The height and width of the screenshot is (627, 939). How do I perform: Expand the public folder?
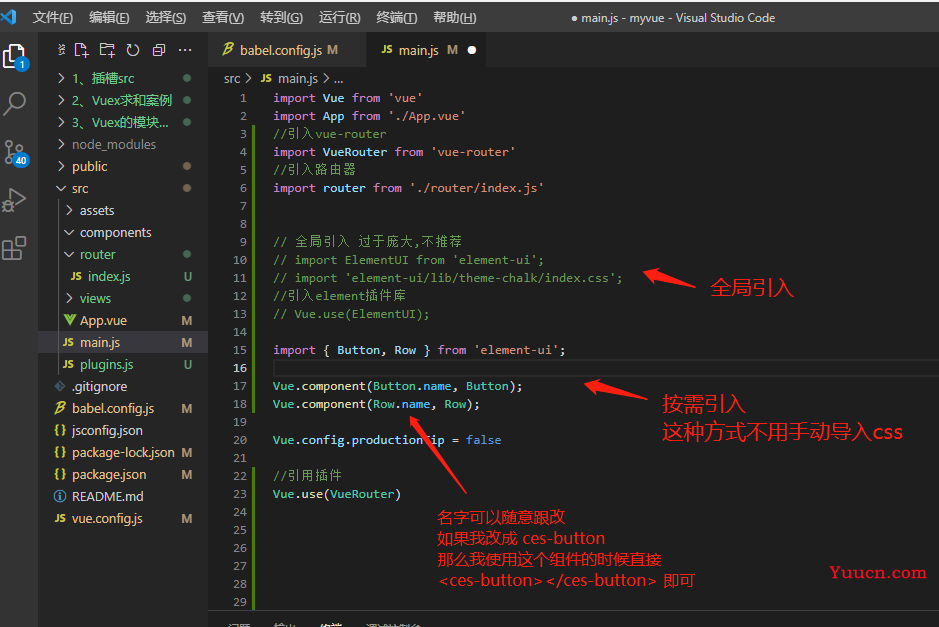123,166
